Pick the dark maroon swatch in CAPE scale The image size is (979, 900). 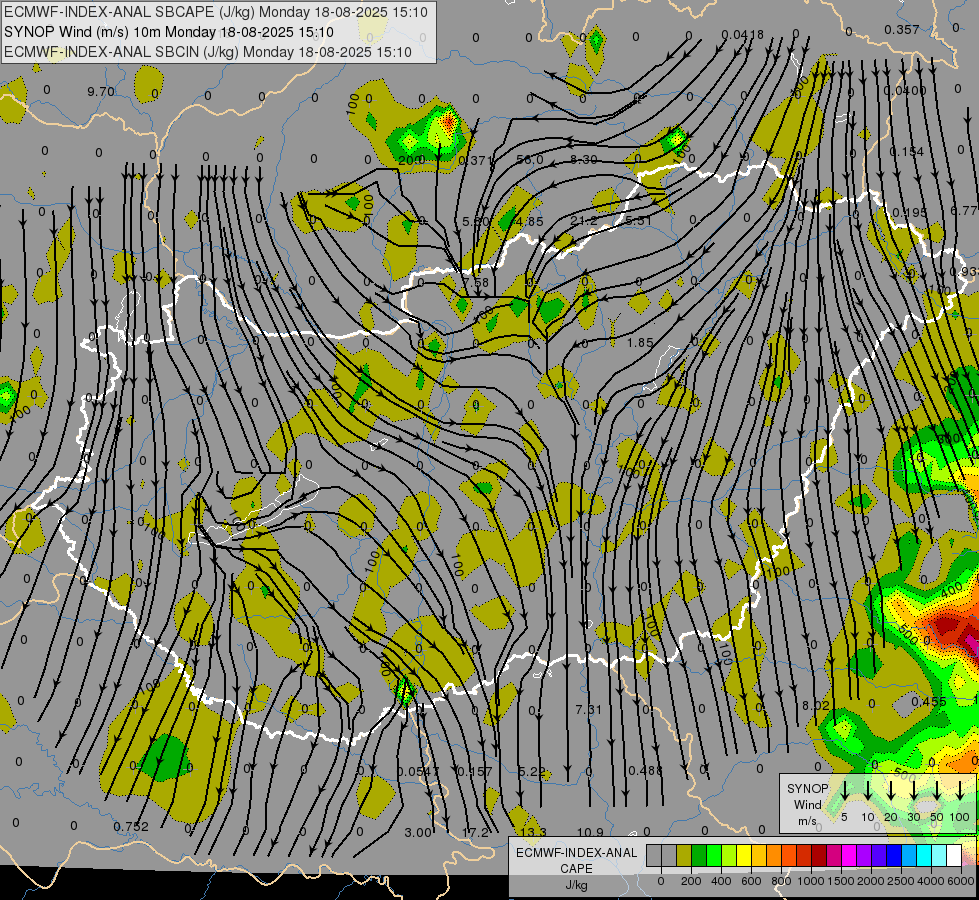coord(819,855)
